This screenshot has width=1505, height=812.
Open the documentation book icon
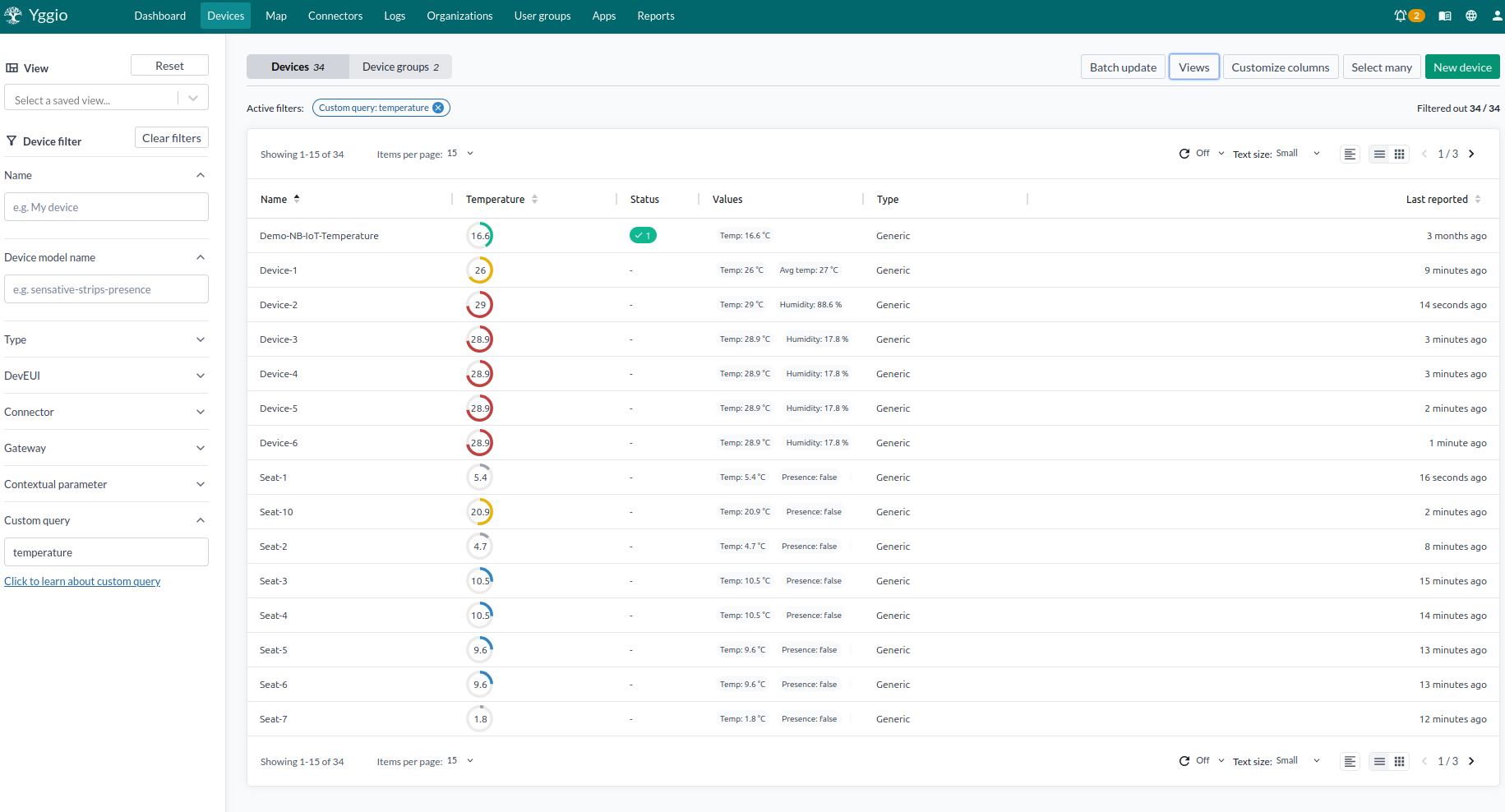(1445, 16)
